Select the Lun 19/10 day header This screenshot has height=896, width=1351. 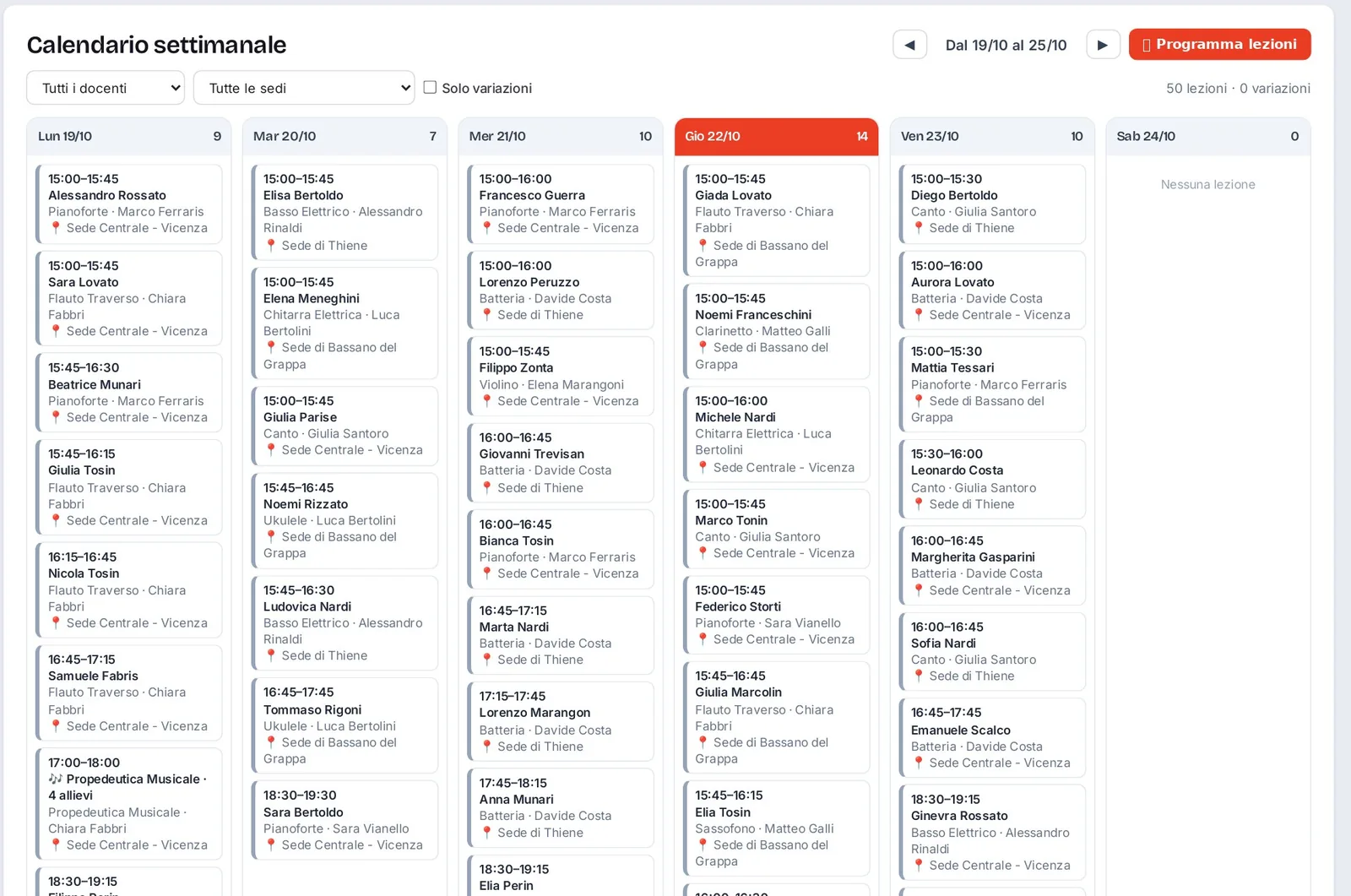tap(129, 136)
